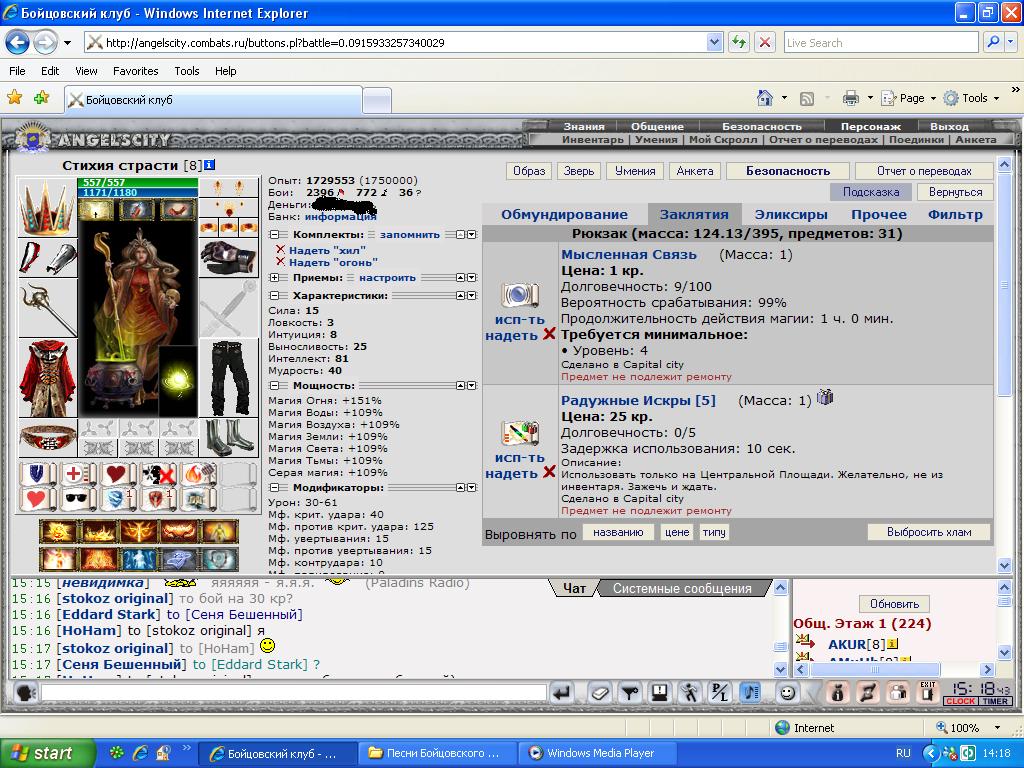The image size is (1024, 768).
Task: Click the red robe armor slot
Action: coord(48,377)
